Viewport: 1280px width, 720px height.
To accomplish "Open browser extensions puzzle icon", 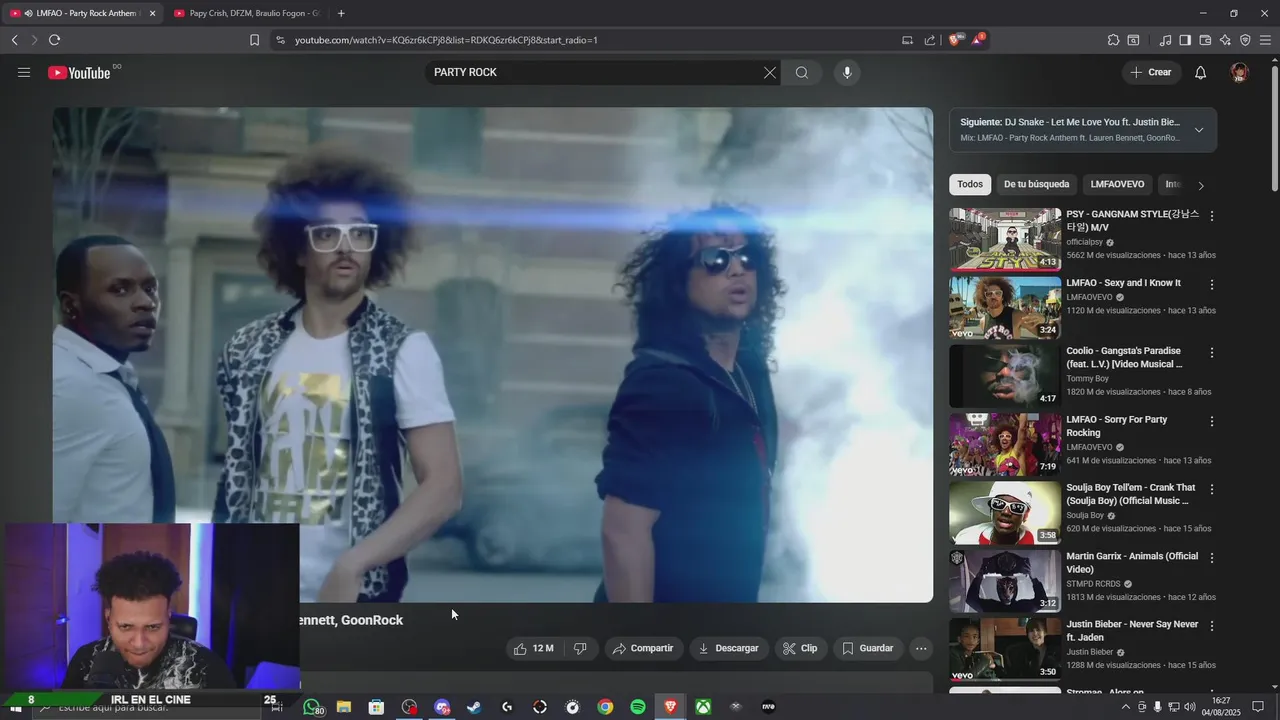I will pyautogui.click(x=1113, y=40).
